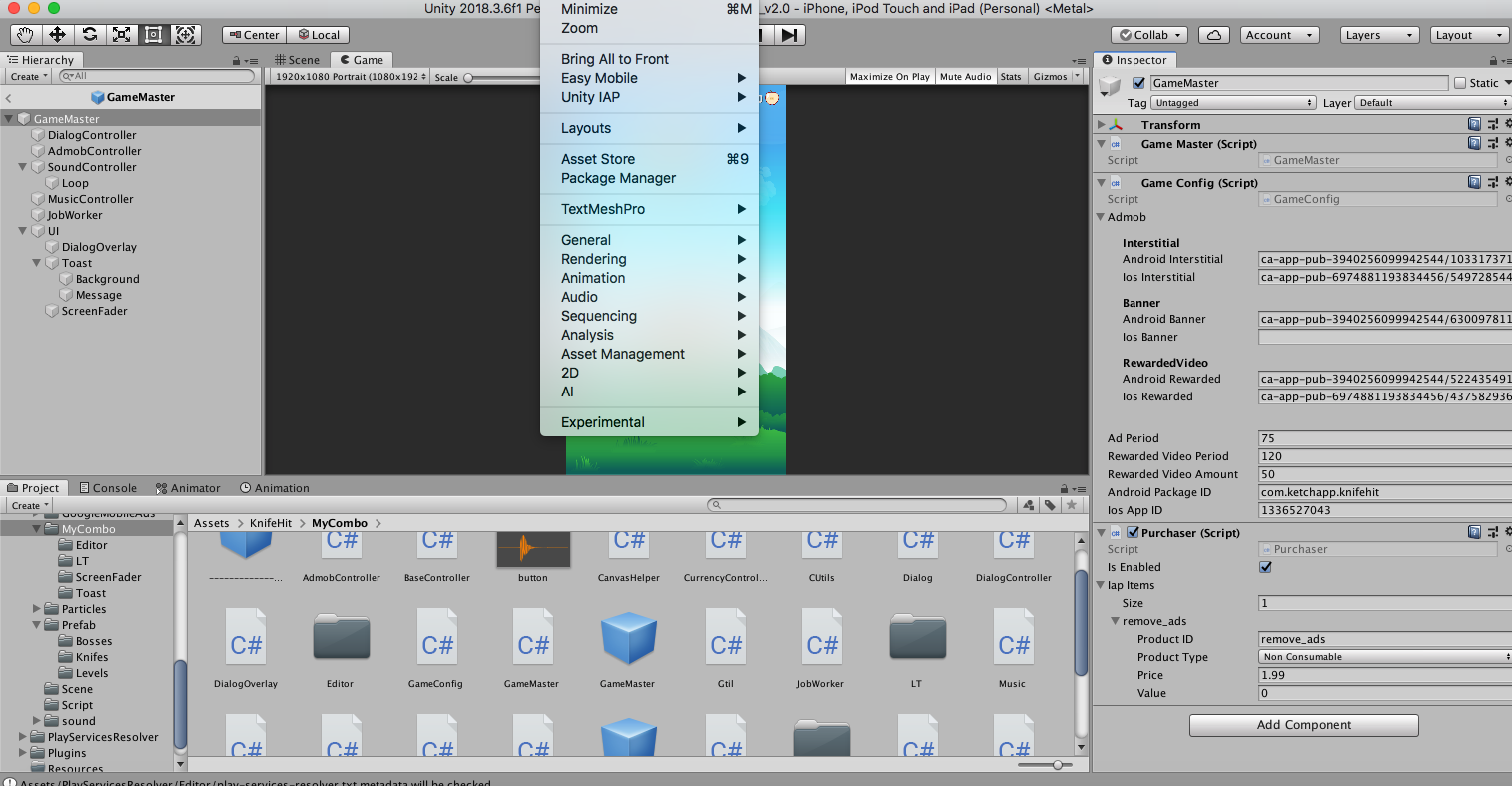Open the Tag dropdown showing Untagged
Image resolution: width=1512 pixels, height=786 pixels.
[1232, 102]
